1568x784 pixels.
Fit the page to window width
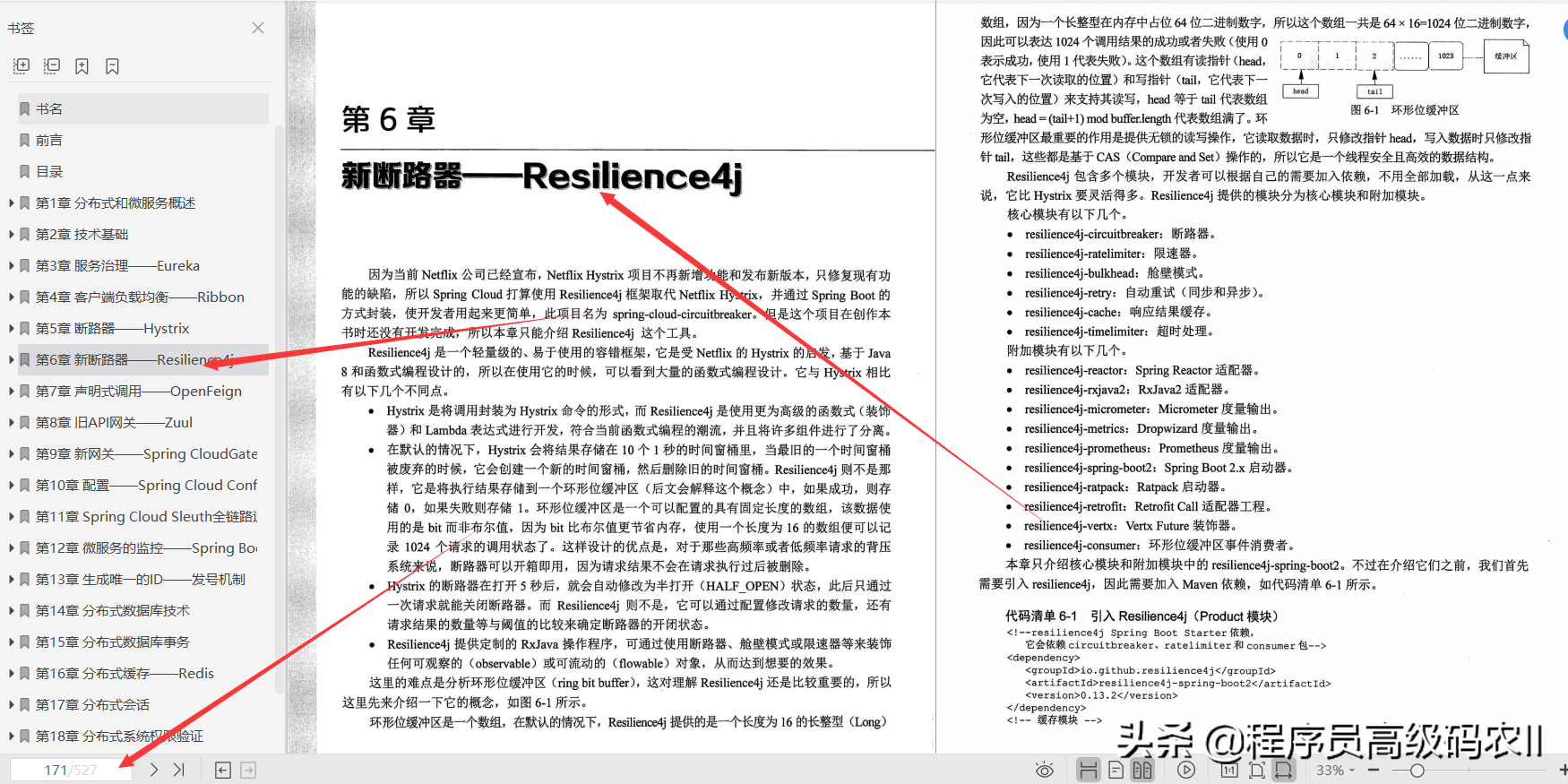1284,770
